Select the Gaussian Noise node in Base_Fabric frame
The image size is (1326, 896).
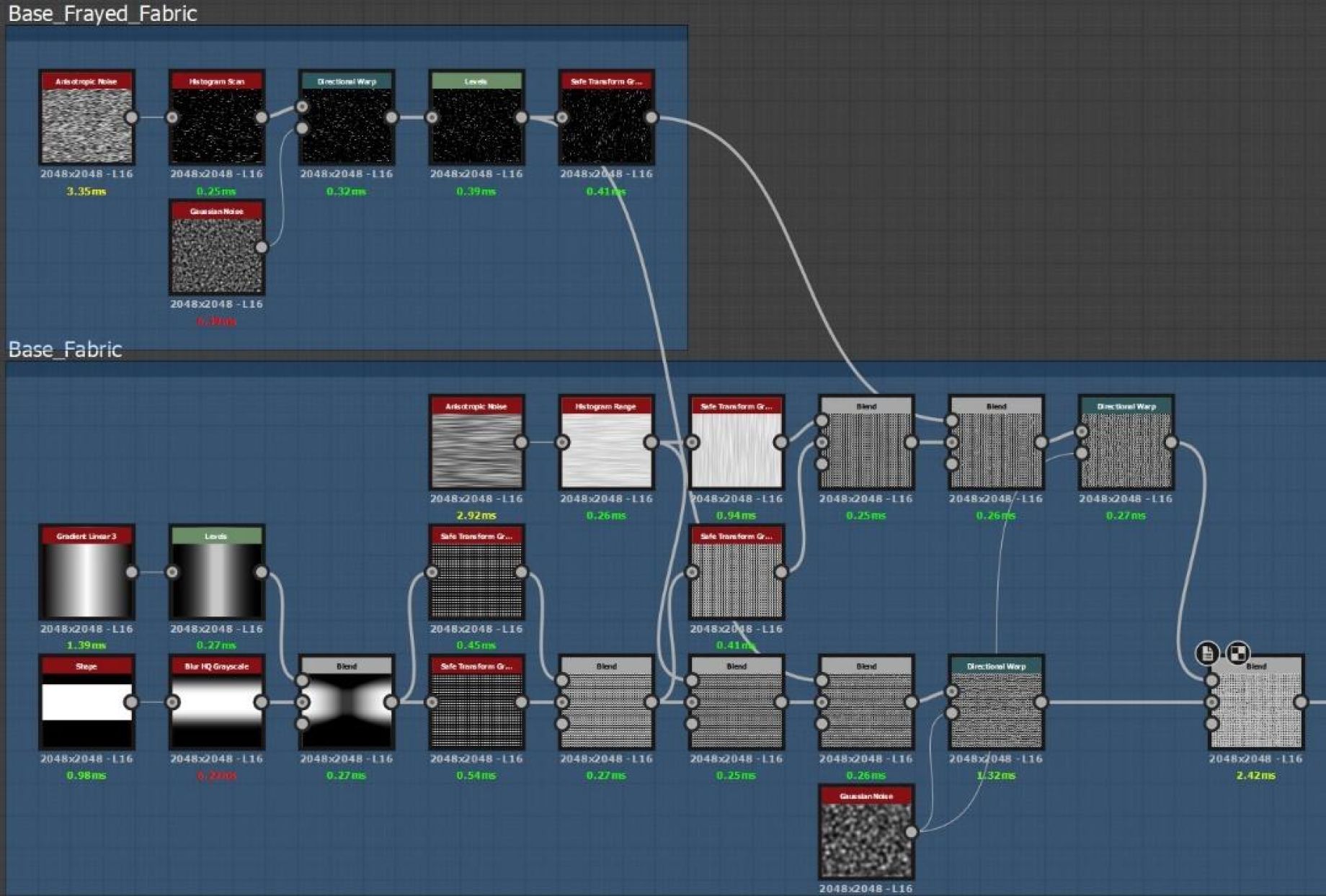pyautogui.click(x=866, y=832)
